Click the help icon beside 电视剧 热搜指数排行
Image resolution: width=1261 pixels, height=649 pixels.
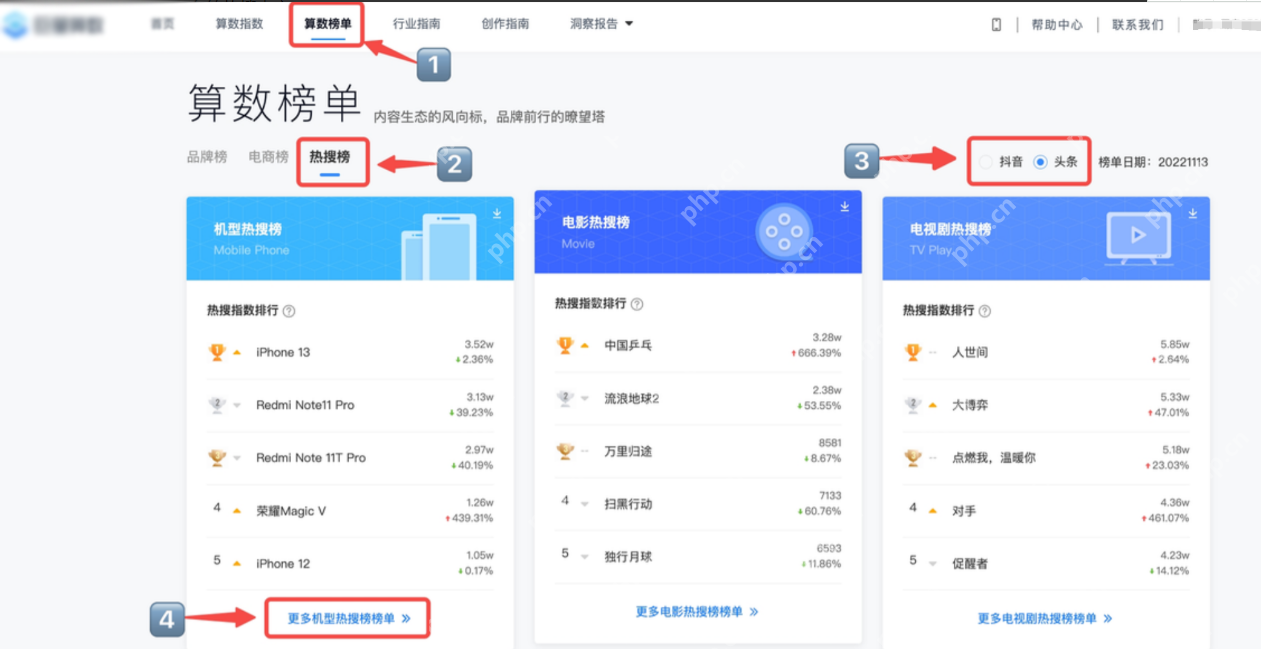pyautogui.click(x=985, y=311)
